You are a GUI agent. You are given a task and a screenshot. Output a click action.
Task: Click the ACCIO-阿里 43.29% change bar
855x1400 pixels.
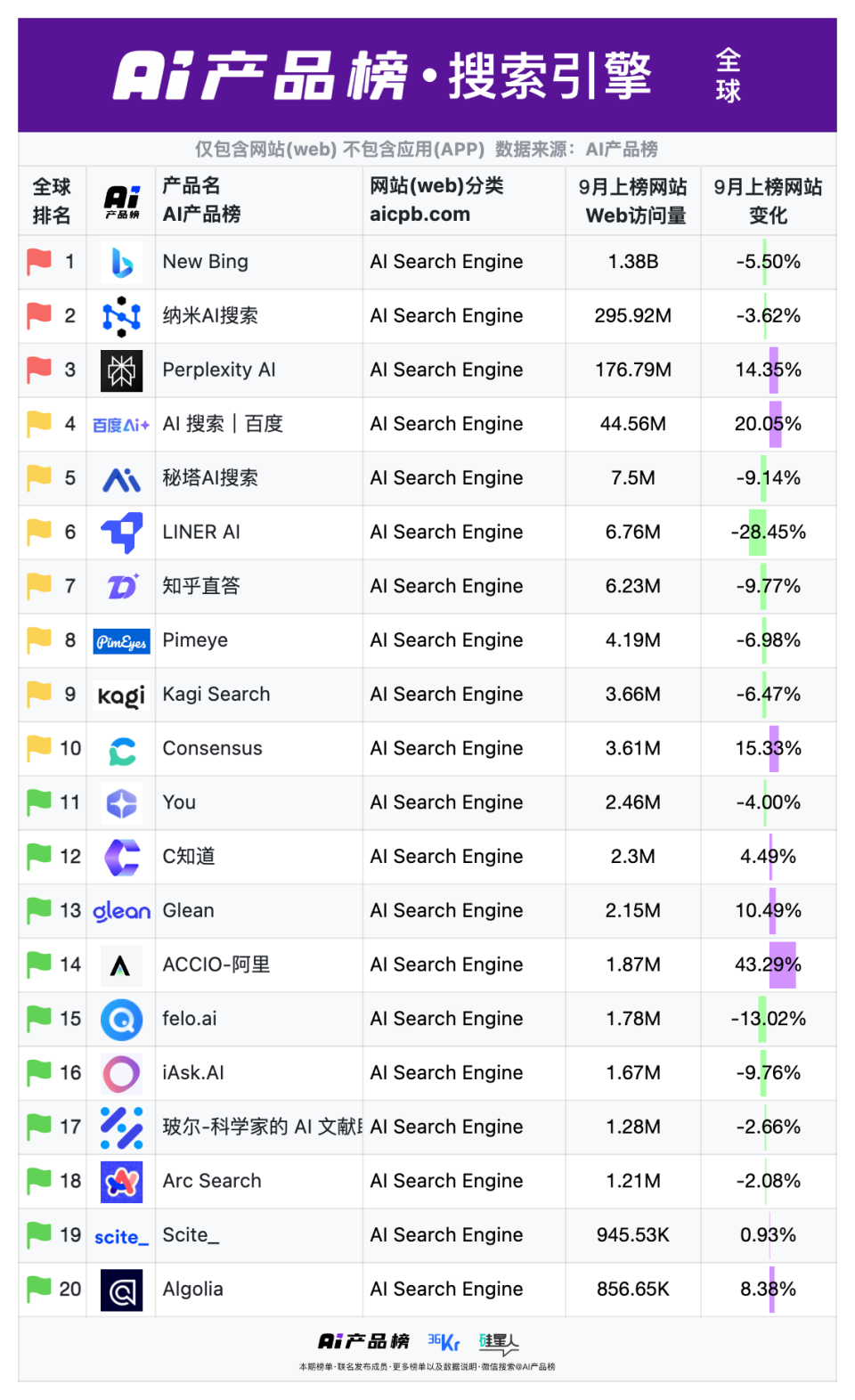[782, 965]
